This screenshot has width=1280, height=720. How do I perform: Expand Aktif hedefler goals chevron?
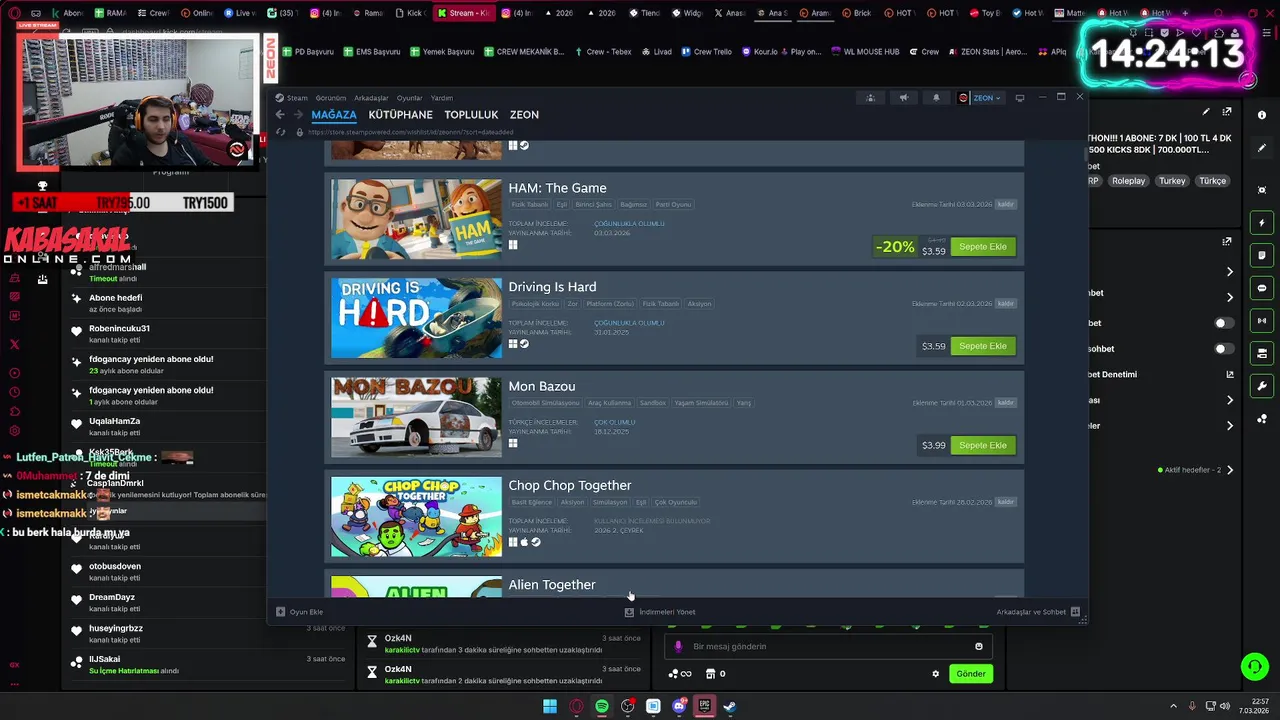point(1230,470)
